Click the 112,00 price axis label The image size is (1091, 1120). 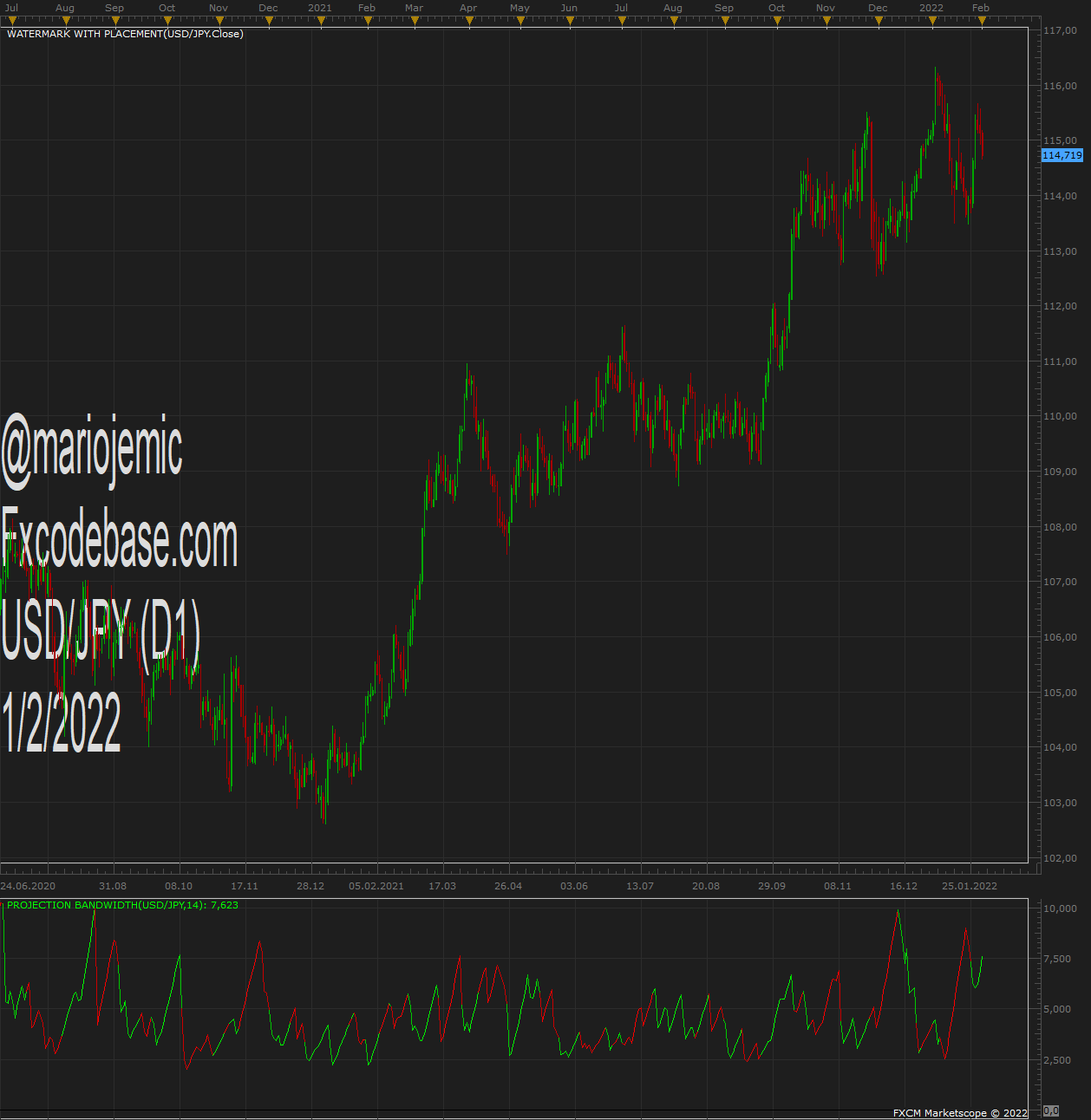click(1060, 306)
